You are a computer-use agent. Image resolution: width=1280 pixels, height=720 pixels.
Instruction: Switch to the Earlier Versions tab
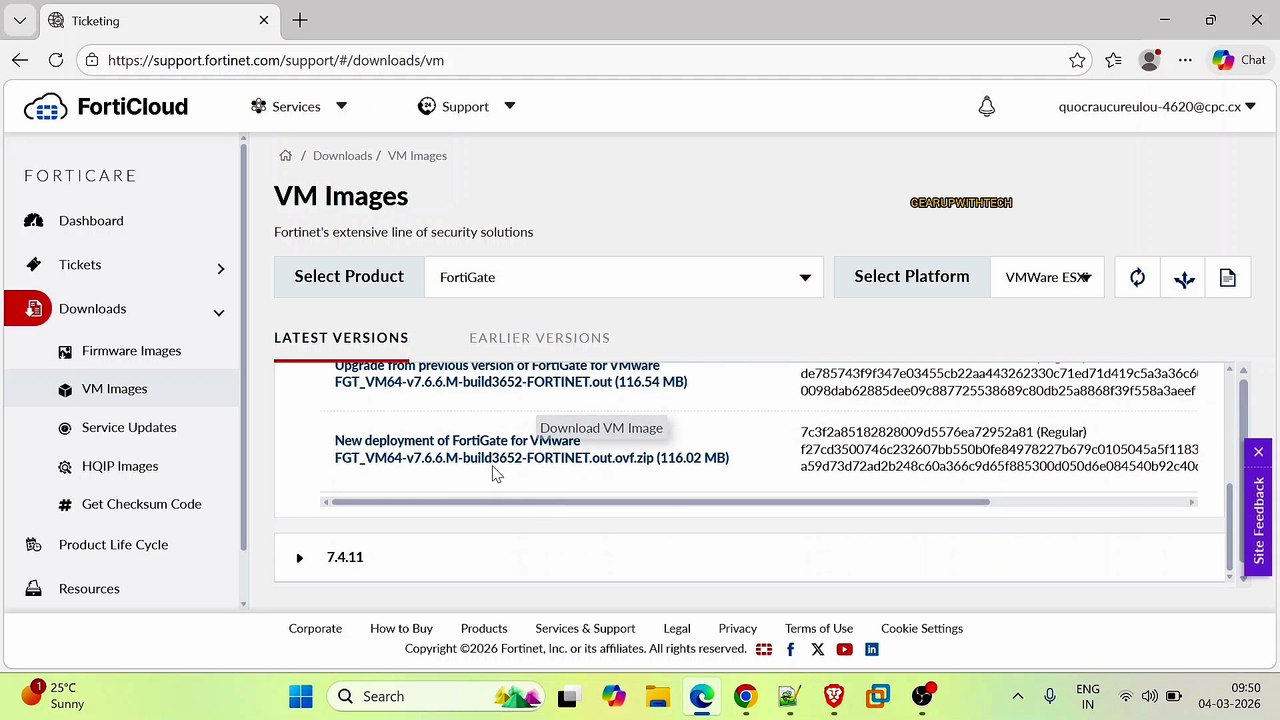[x=539, y=338]
